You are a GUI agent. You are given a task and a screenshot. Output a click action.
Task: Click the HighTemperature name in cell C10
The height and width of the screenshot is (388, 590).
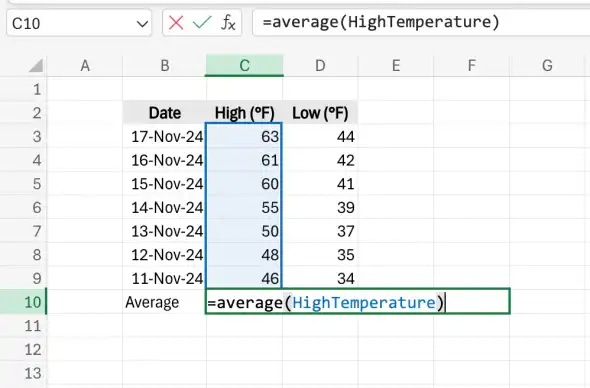click(364, 303)
